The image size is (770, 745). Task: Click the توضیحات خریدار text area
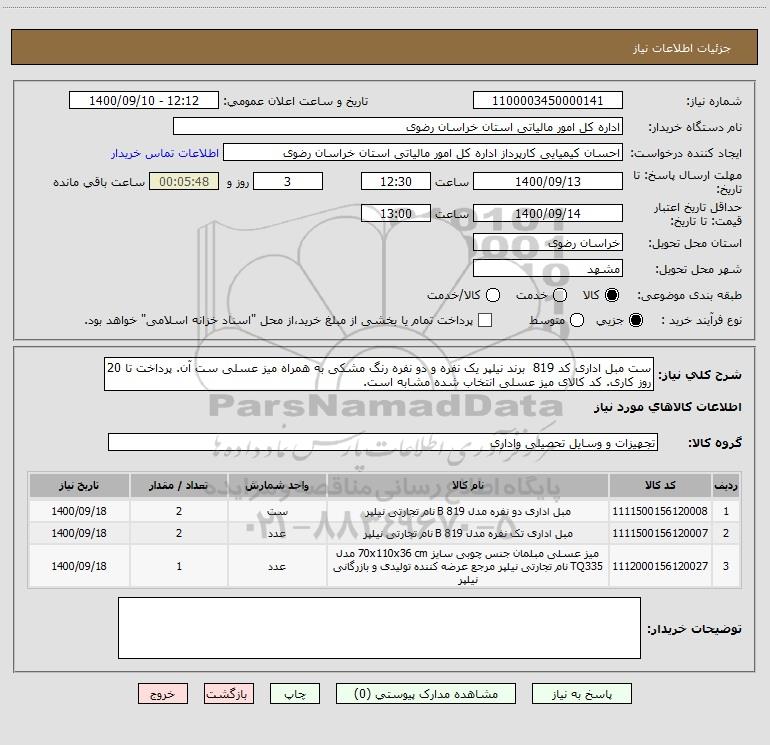(379, 628)
